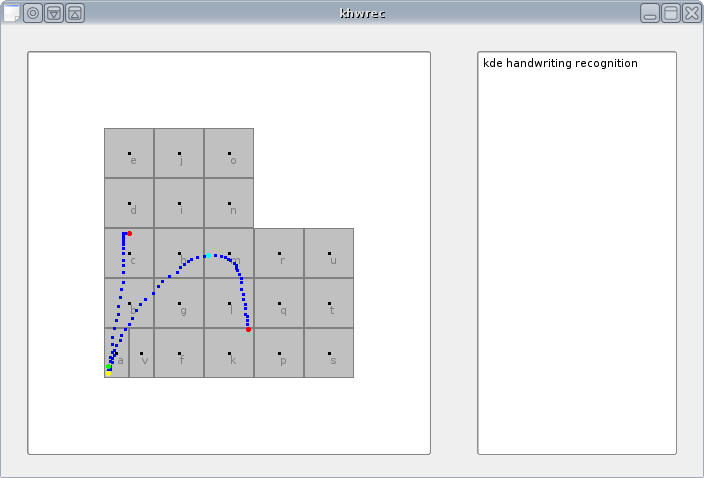Pick the 'h' grid cell
Image resolution: width=704 pixels, height=478 pixels.
point(179,253)
